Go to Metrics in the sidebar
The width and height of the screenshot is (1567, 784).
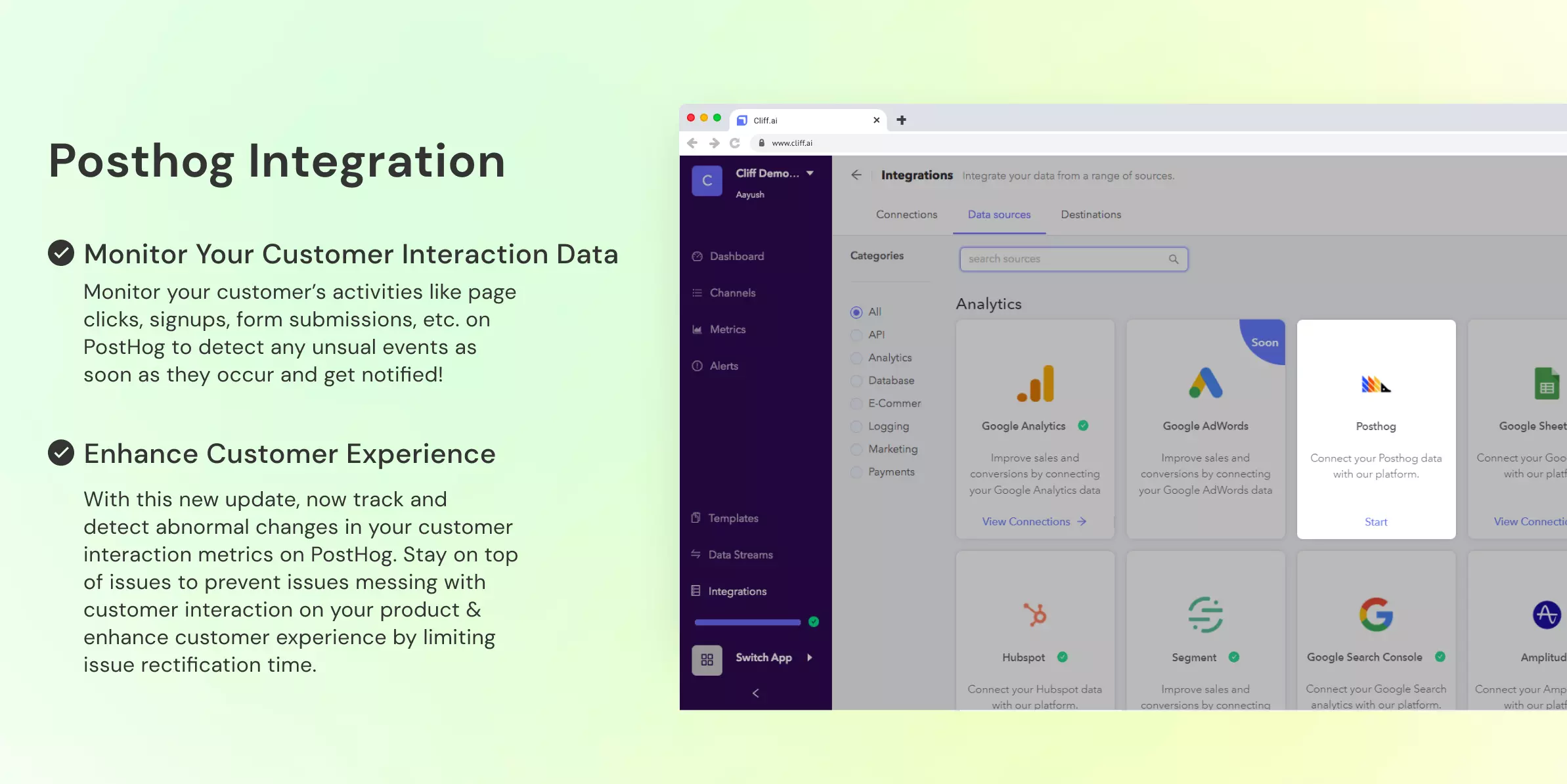718,330
